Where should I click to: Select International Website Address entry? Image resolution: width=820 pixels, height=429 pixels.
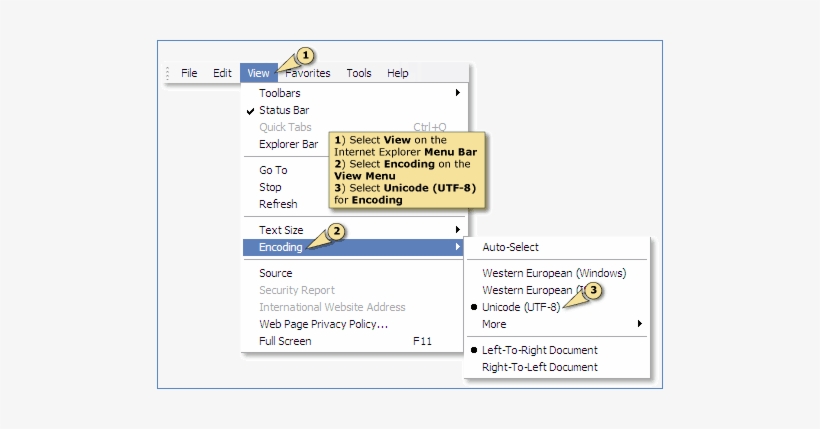click(x=354, y=307)
